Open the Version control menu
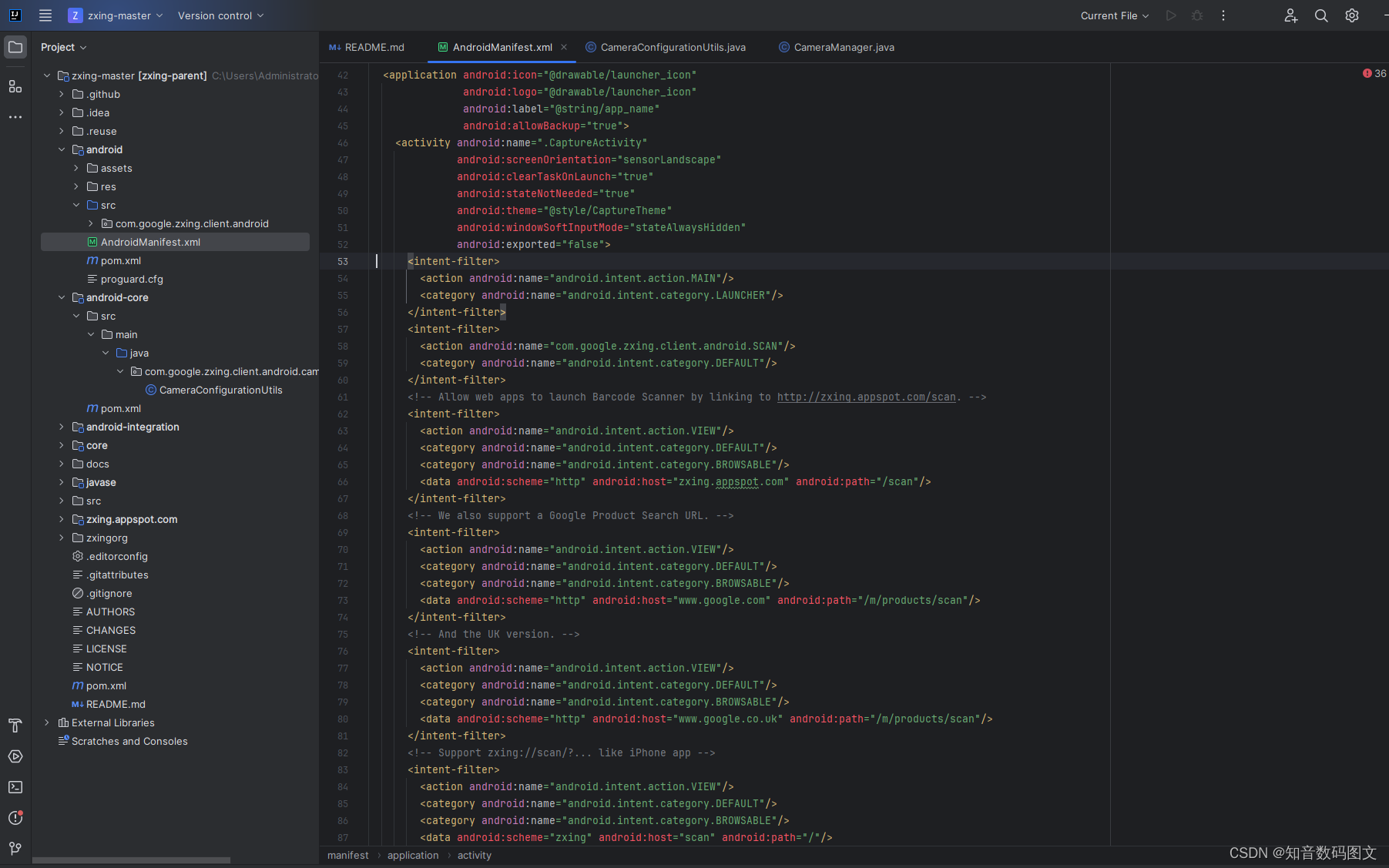Viewport: 1389px width, 868px height. pyautogui.click(x=220, y=15)
